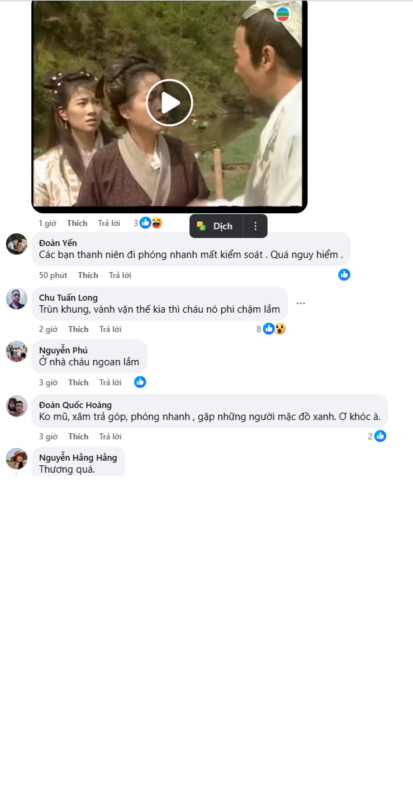
Task: Open Đoàn Quốc Hoàng's avatar
Action: (x=16, y=406)
